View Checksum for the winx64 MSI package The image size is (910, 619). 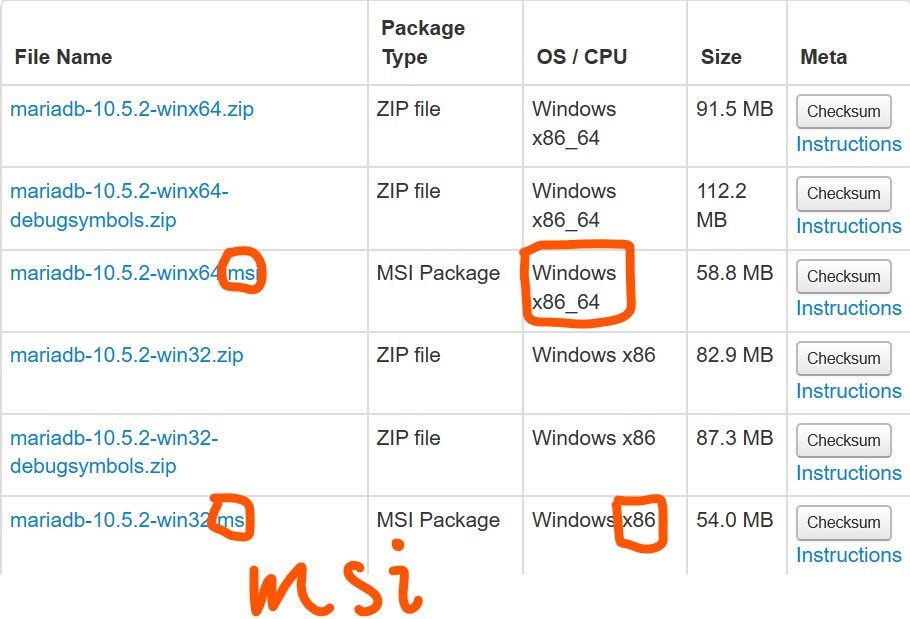click(843, 277)
